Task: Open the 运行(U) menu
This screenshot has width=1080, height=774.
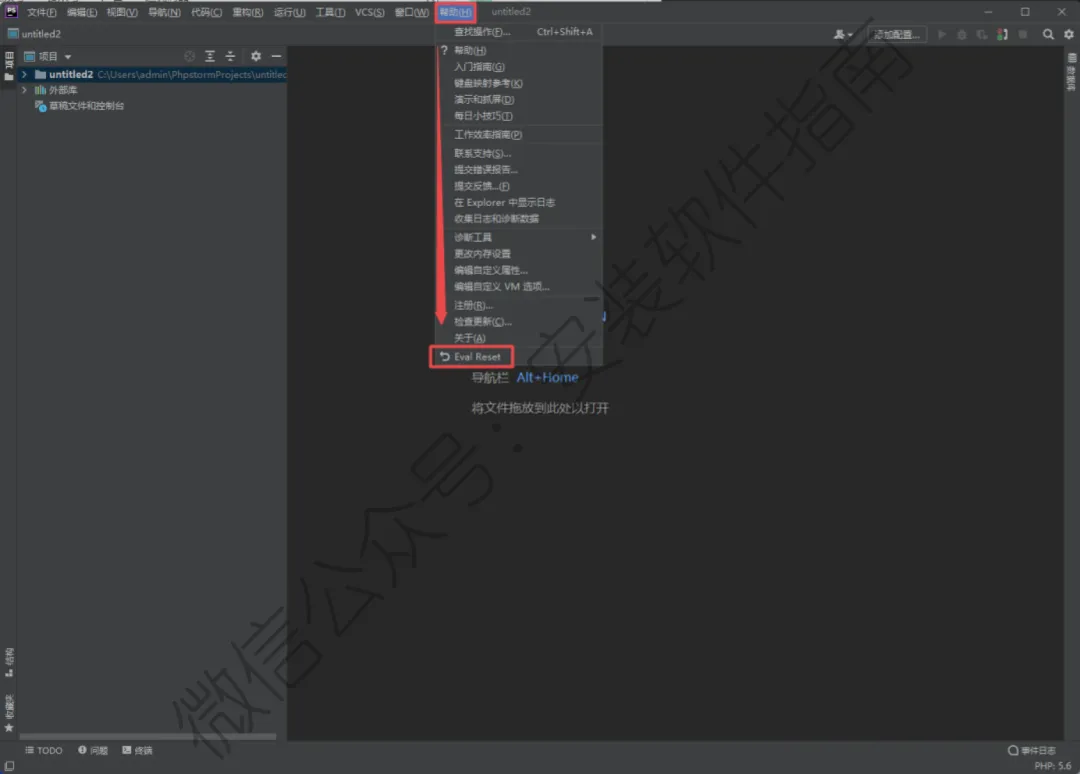Action: click(x=289, y=12)
